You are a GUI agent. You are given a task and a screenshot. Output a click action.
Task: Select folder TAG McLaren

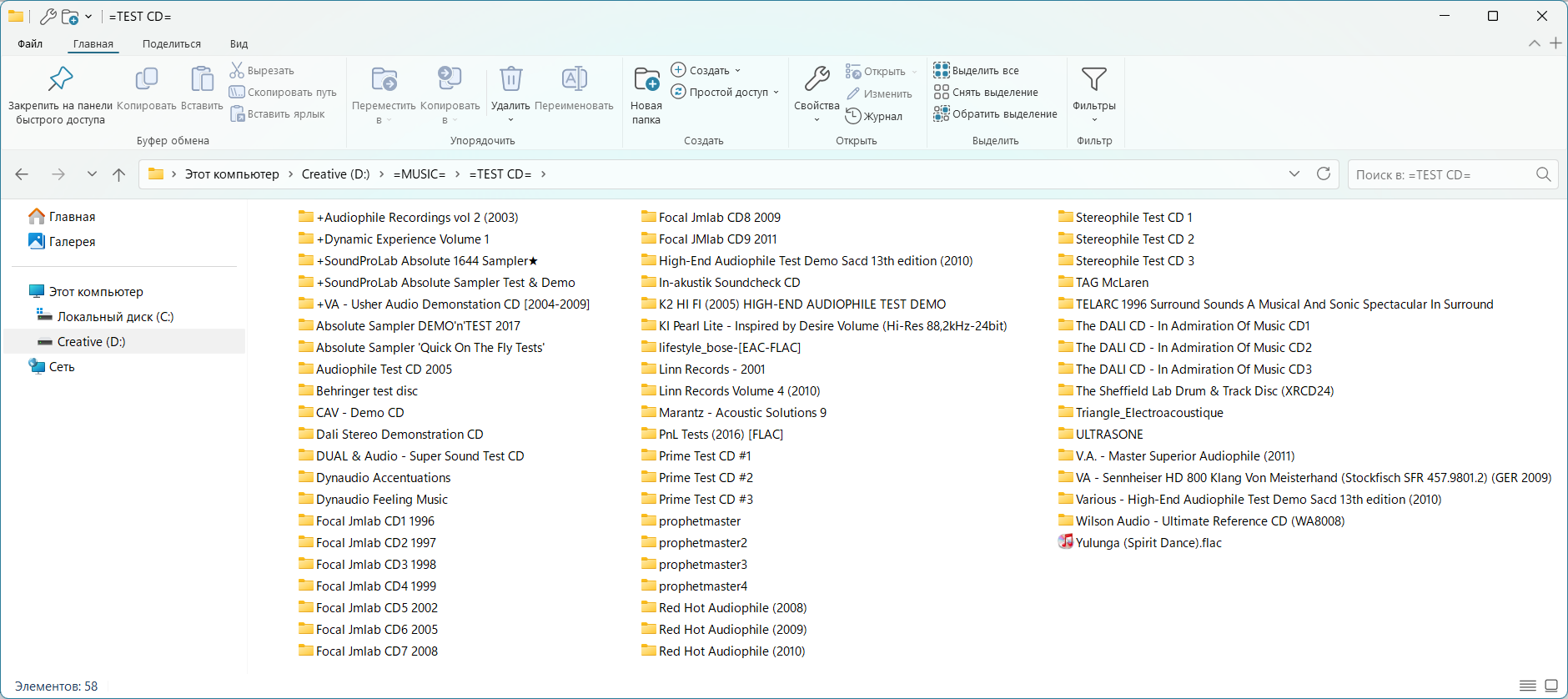1103,283
